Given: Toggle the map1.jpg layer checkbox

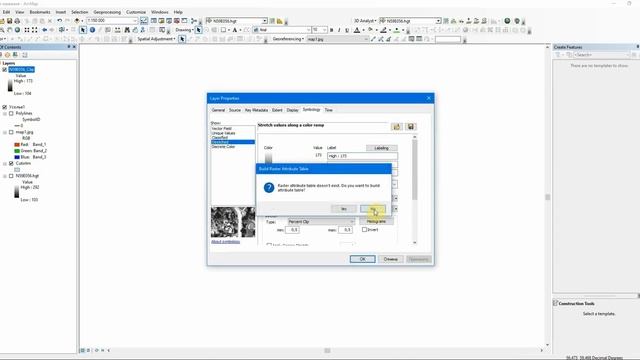Looking at the screenshot, I should (11, 132).
